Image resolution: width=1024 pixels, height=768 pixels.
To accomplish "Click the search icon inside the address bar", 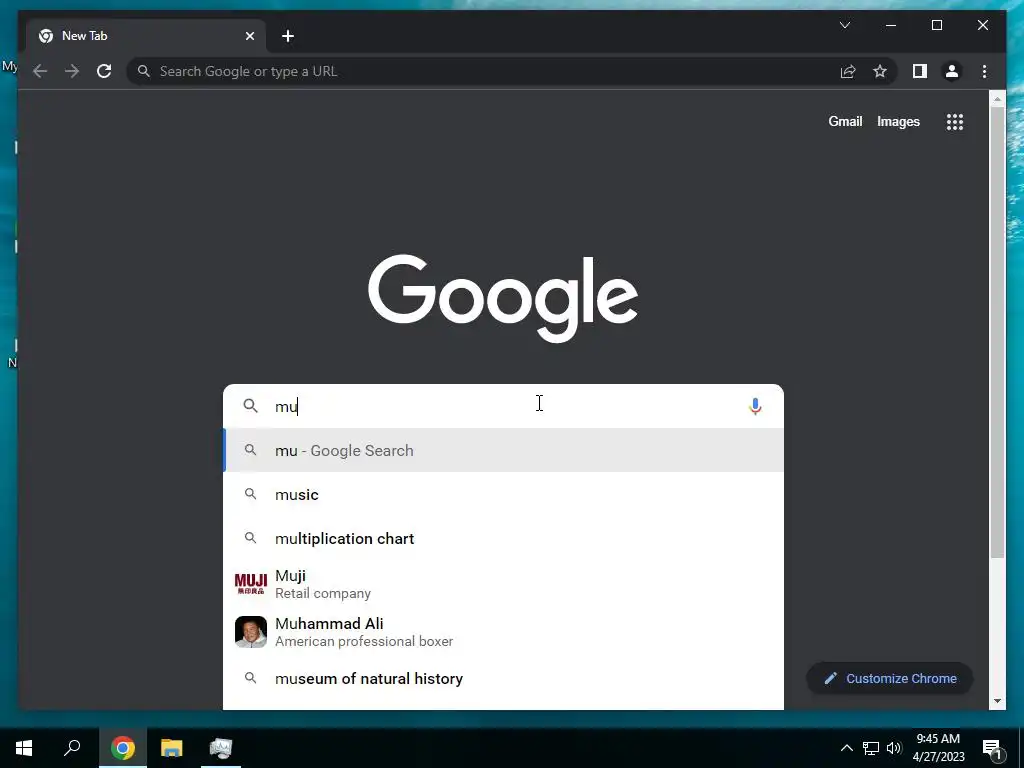I will (x=144, y=71).
